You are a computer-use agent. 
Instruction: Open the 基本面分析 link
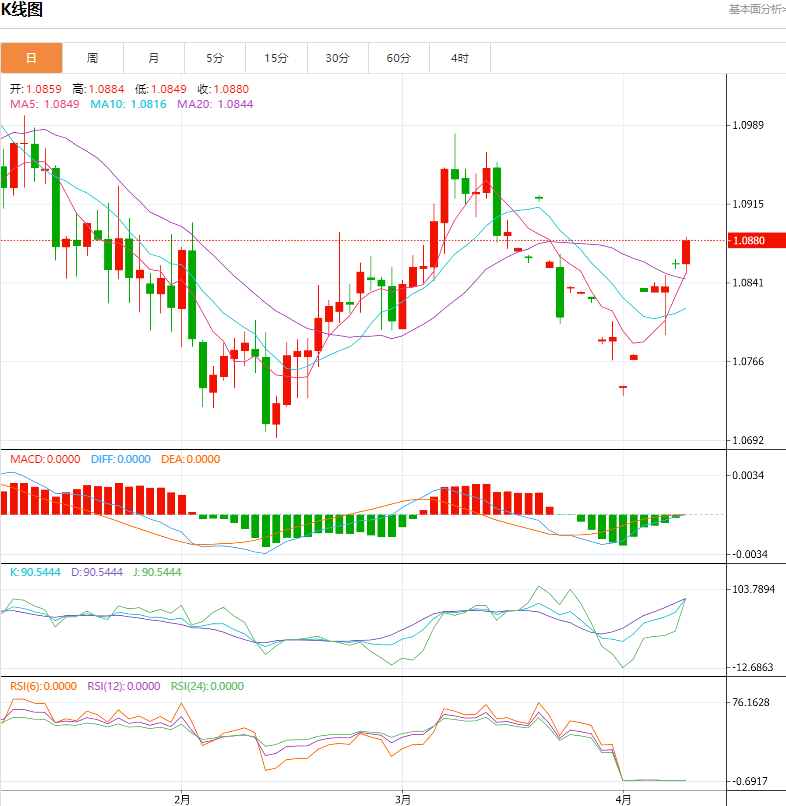(756, 9)
